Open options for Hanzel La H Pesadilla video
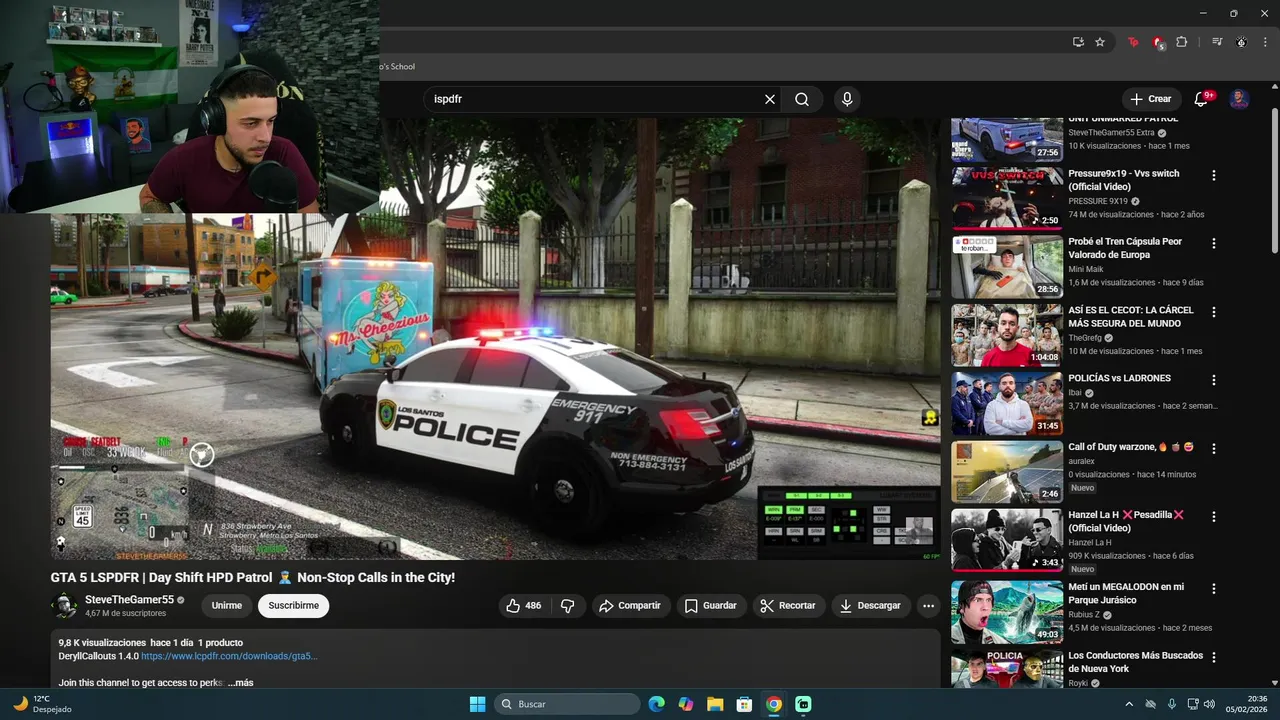The width and height of the screenshot is (1280, 720). (1214, 517)
